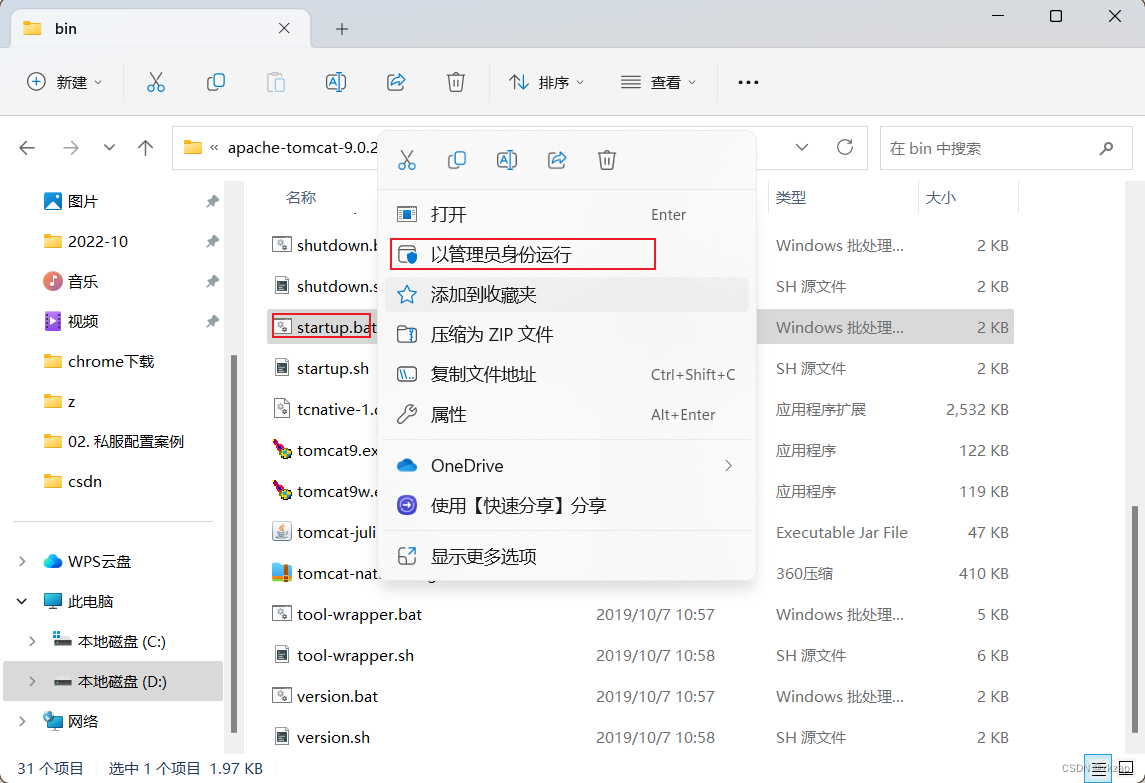The height and width of the screenshot is (783, 1145).
Task: Open the 排序 sort dropdown
Action: coord(546,83)
